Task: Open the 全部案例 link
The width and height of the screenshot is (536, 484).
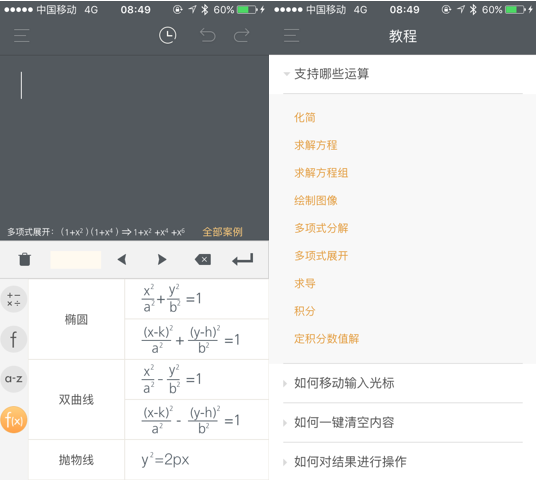Action: point(223,232)
